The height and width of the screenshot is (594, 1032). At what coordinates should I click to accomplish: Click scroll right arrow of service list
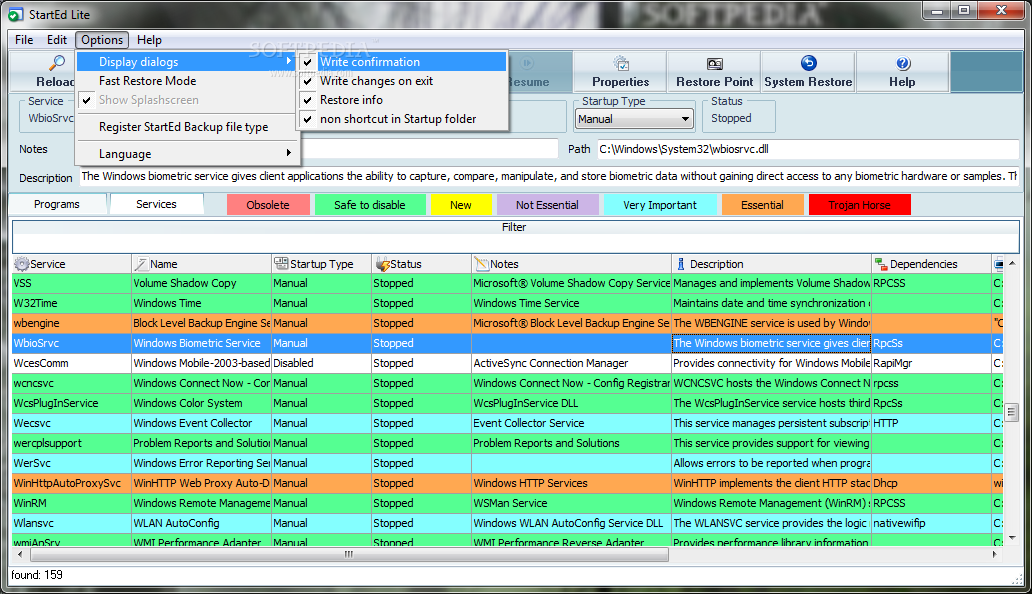click(x=994, y=555)
